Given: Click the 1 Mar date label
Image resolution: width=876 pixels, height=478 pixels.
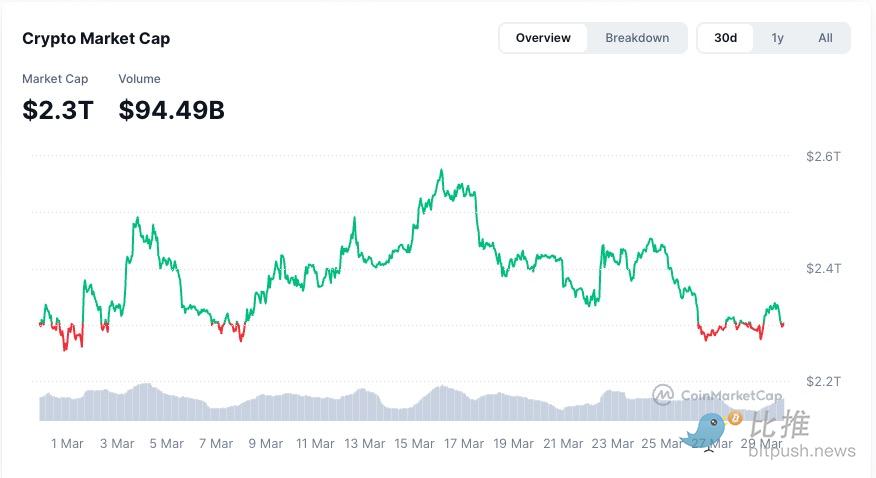Looking at the screenshot, I should tap(67, 443).
